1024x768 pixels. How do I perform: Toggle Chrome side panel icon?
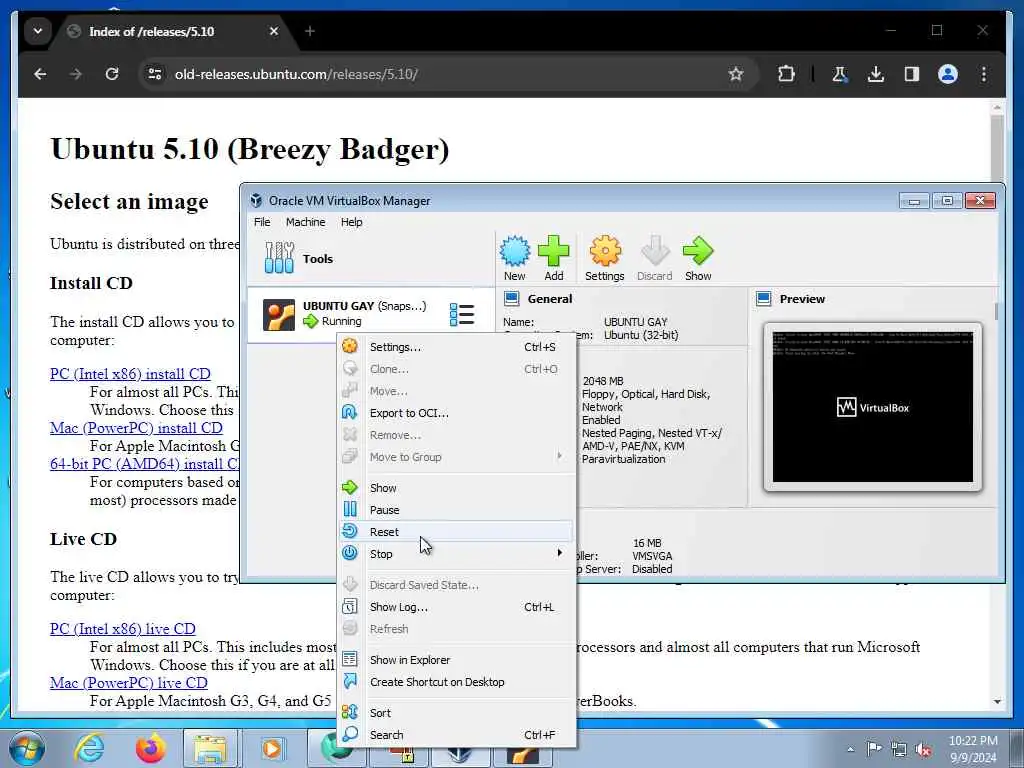point(912,74)
